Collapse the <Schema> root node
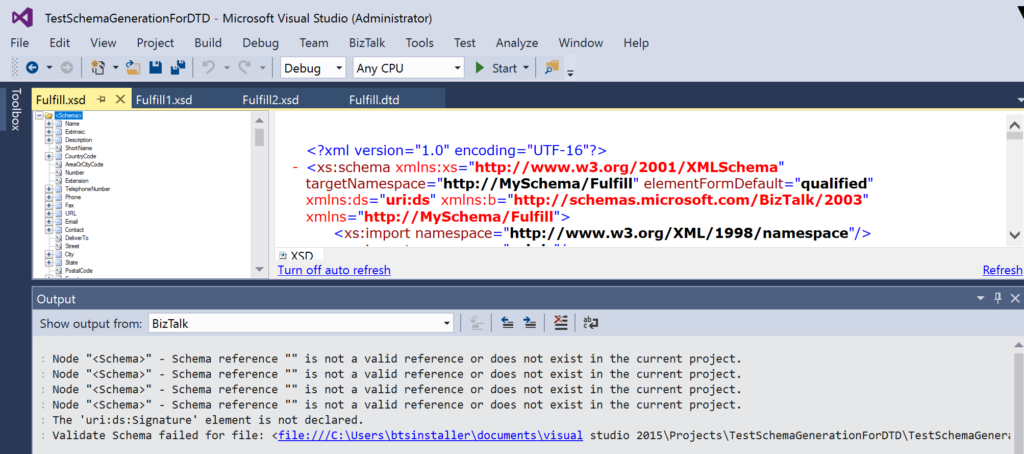1024x454 pixels. (40, 116)
